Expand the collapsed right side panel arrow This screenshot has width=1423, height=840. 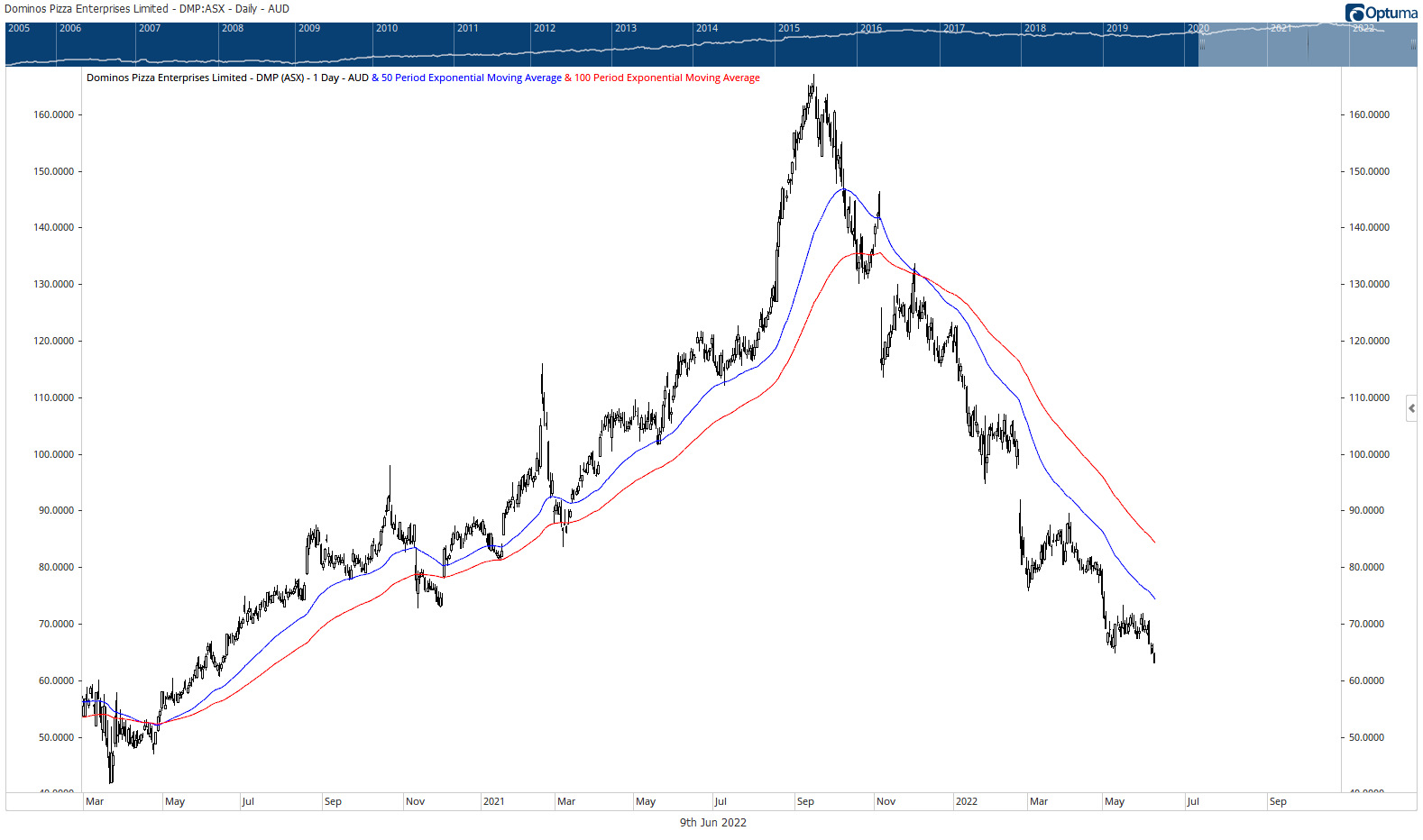(1411, 408)
